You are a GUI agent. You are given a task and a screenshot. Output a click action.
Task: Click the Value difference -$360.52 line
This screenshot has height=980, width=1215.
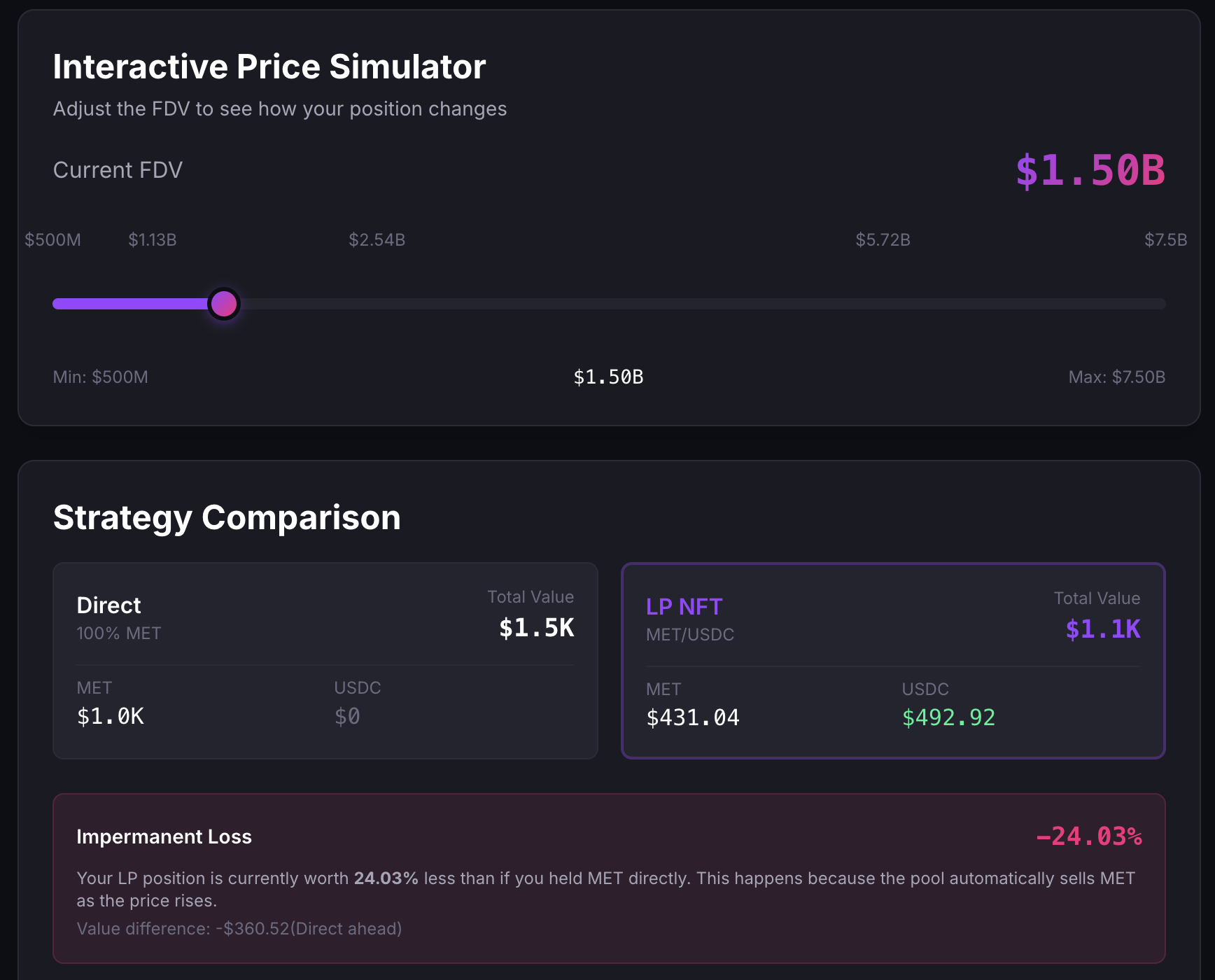pyautogui.click(x=239, y=929)
